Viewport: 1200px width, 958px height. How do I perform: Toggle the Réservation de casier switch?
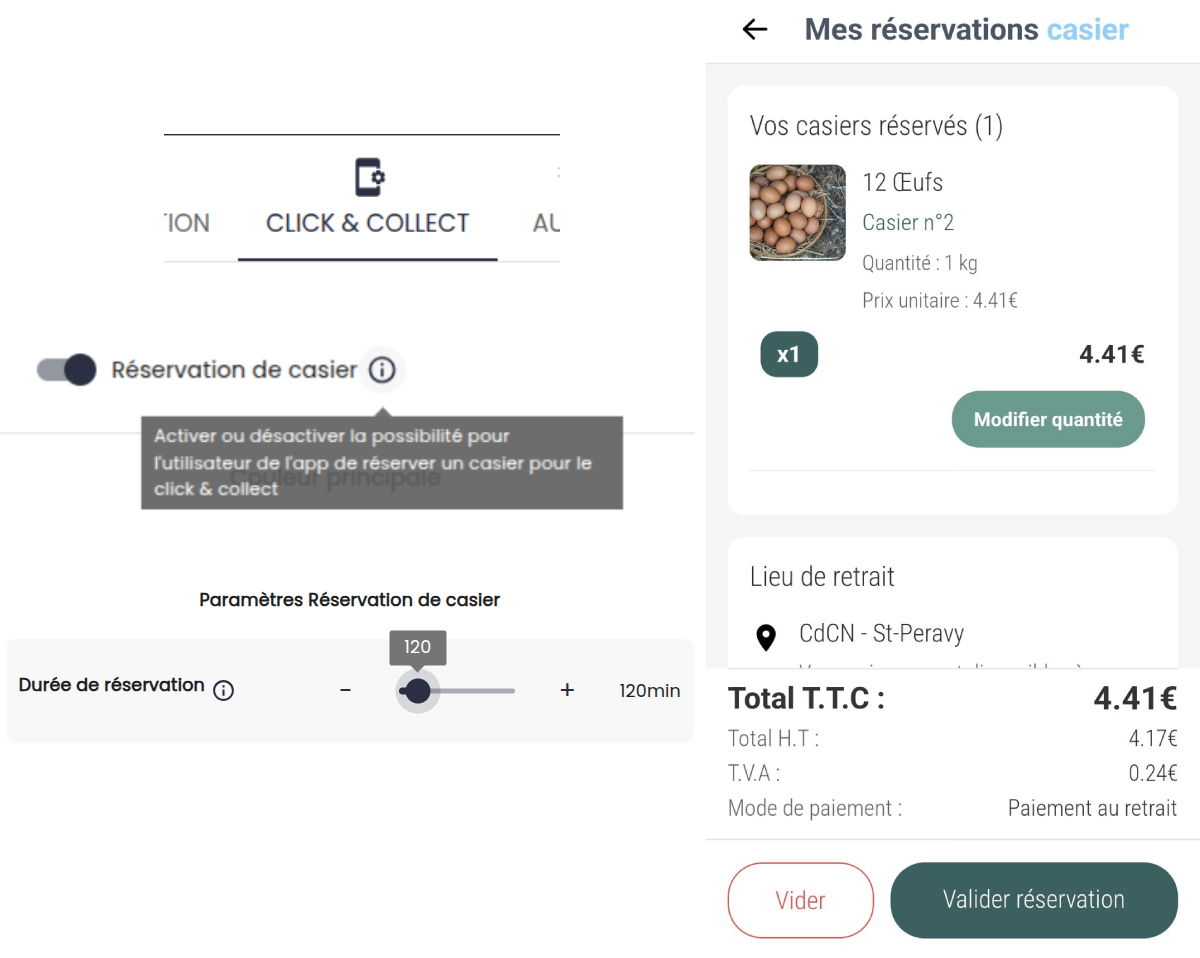tap(67, 370)
